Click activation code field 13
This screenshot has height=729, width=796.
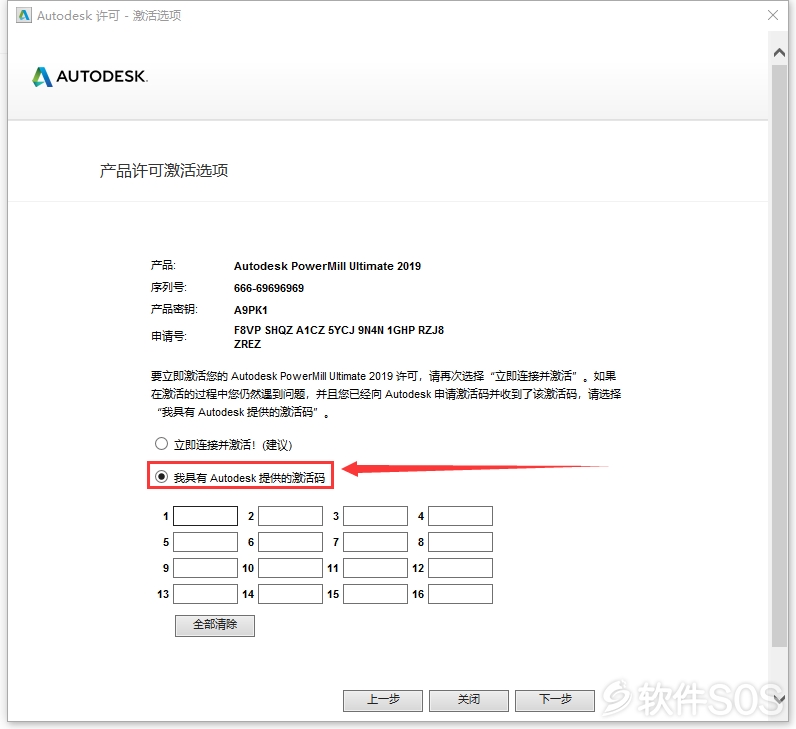click(x=206, y=594)
